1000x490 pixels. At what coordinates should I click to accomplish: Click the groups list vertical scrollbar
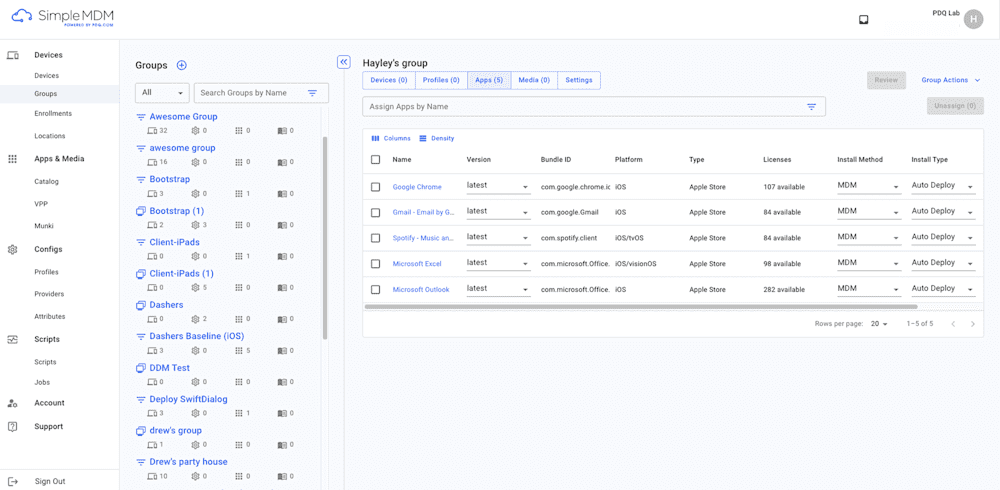(325, 238)
